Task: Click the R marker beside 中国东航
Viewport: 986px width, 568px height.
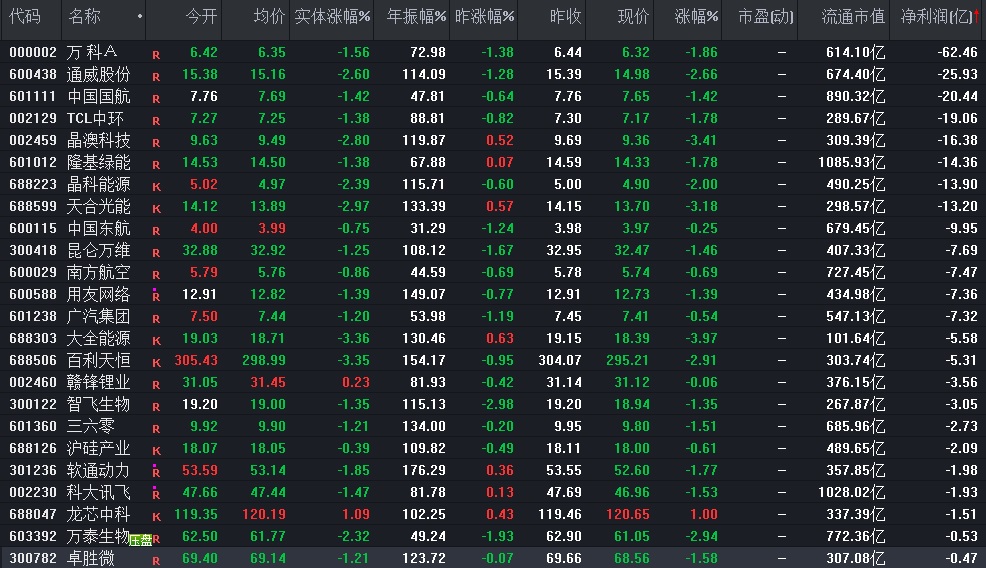Action: pyautogui.click(x=156, y=231)
